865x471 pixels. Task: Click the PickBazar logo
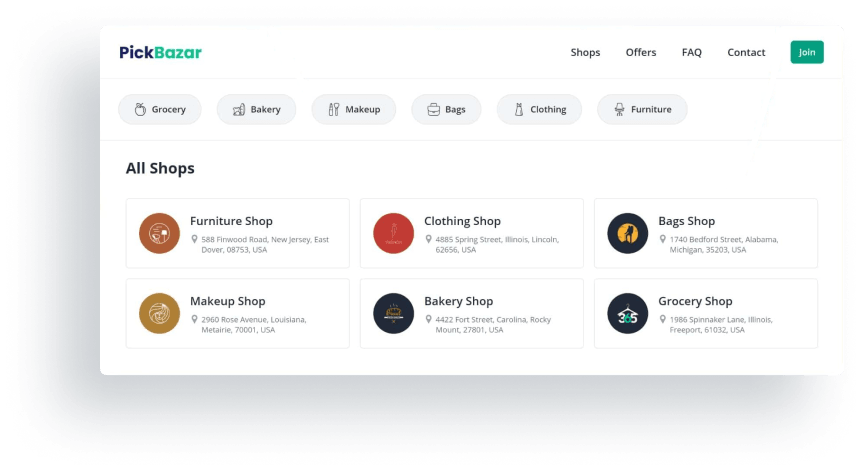tap(160, 52)
